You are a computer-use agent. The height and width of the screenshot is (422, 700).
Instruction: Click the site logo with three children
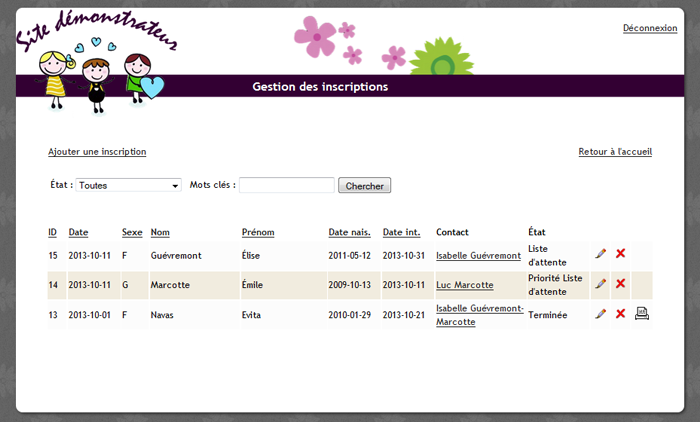[x=96, y=63]
